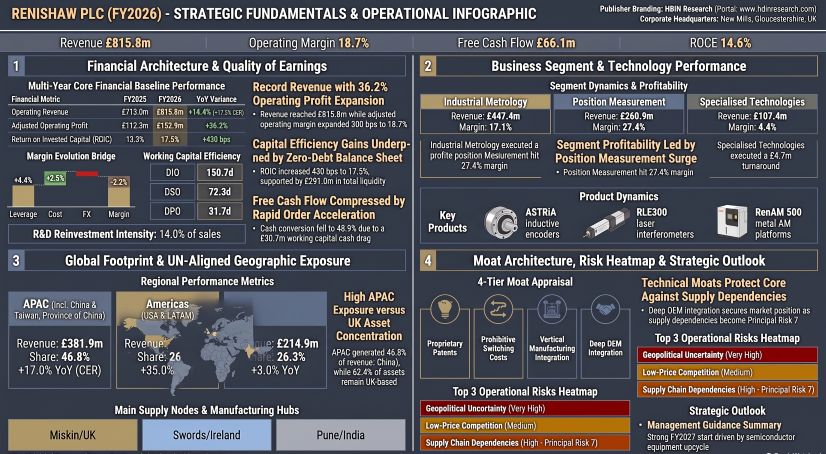Viewport: 826px width, 454px height.
Task: Click the Revenue: £447.4m text
Action: coord(485,117)
